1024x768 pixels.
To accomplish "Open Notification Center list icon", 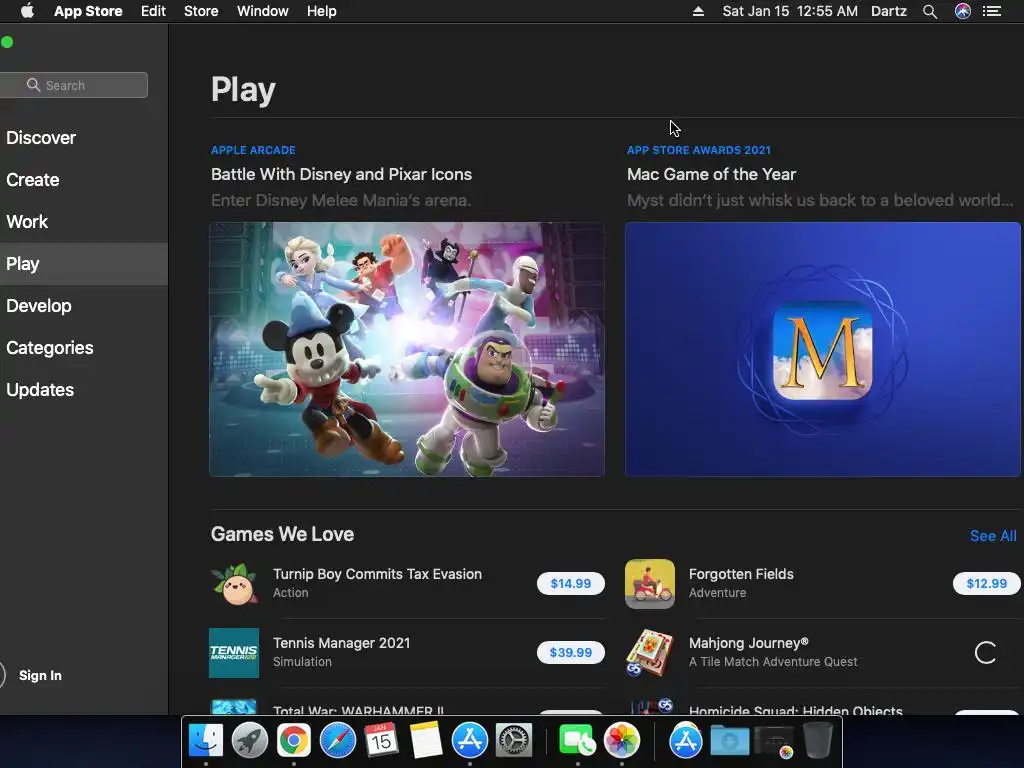I will click(x=992, y=11).
